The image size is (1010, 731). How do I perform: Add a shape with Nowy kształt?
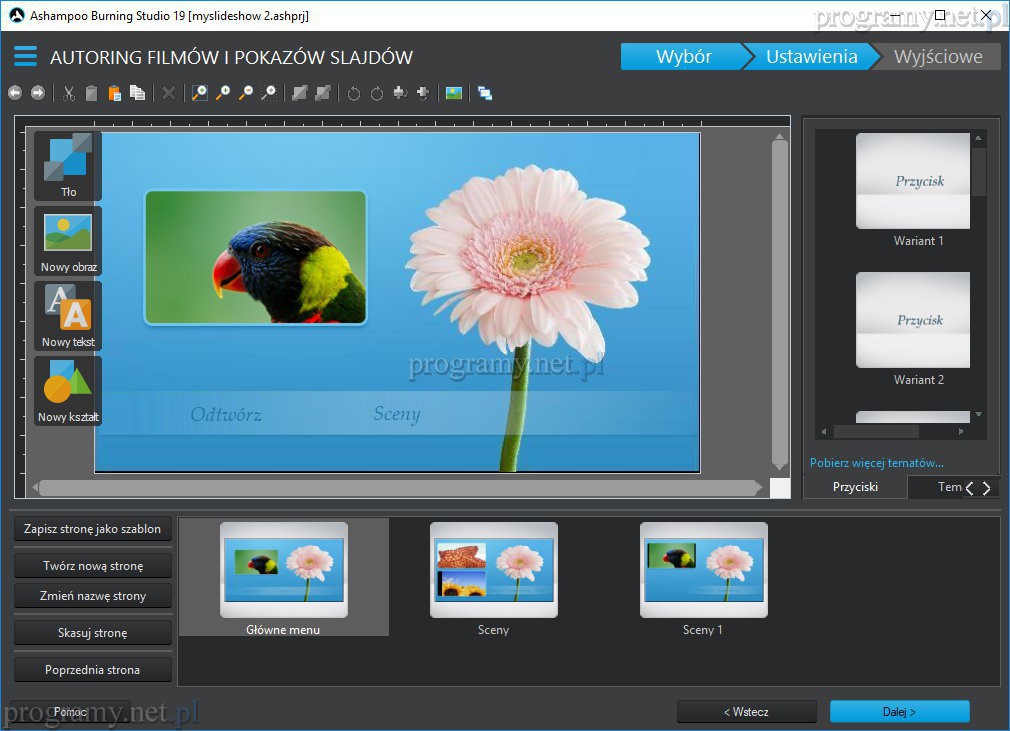pos(68,391)
